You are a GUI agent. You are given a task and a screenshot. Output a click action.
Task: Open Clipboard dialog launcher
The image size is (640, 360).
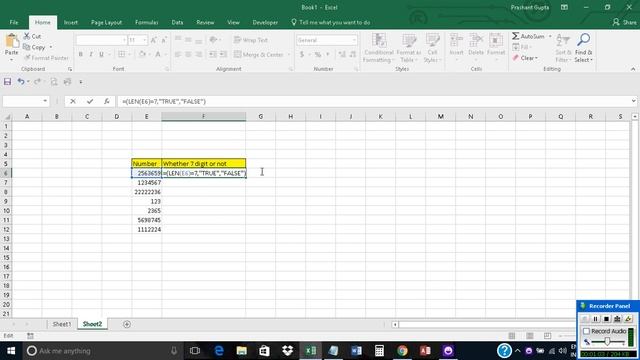point(70,69)
